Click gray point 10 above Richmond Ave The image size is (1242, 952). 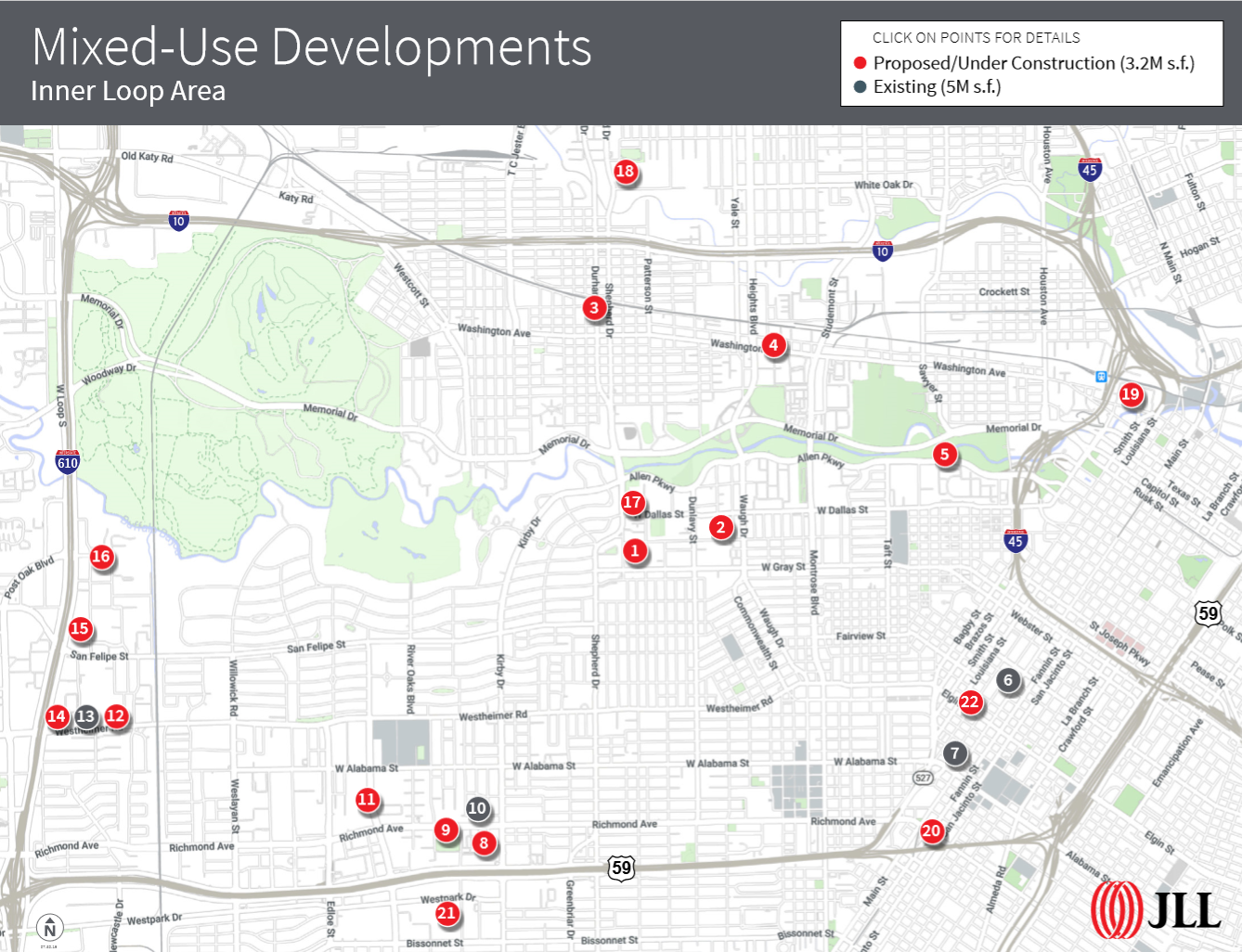pos(478,809)
